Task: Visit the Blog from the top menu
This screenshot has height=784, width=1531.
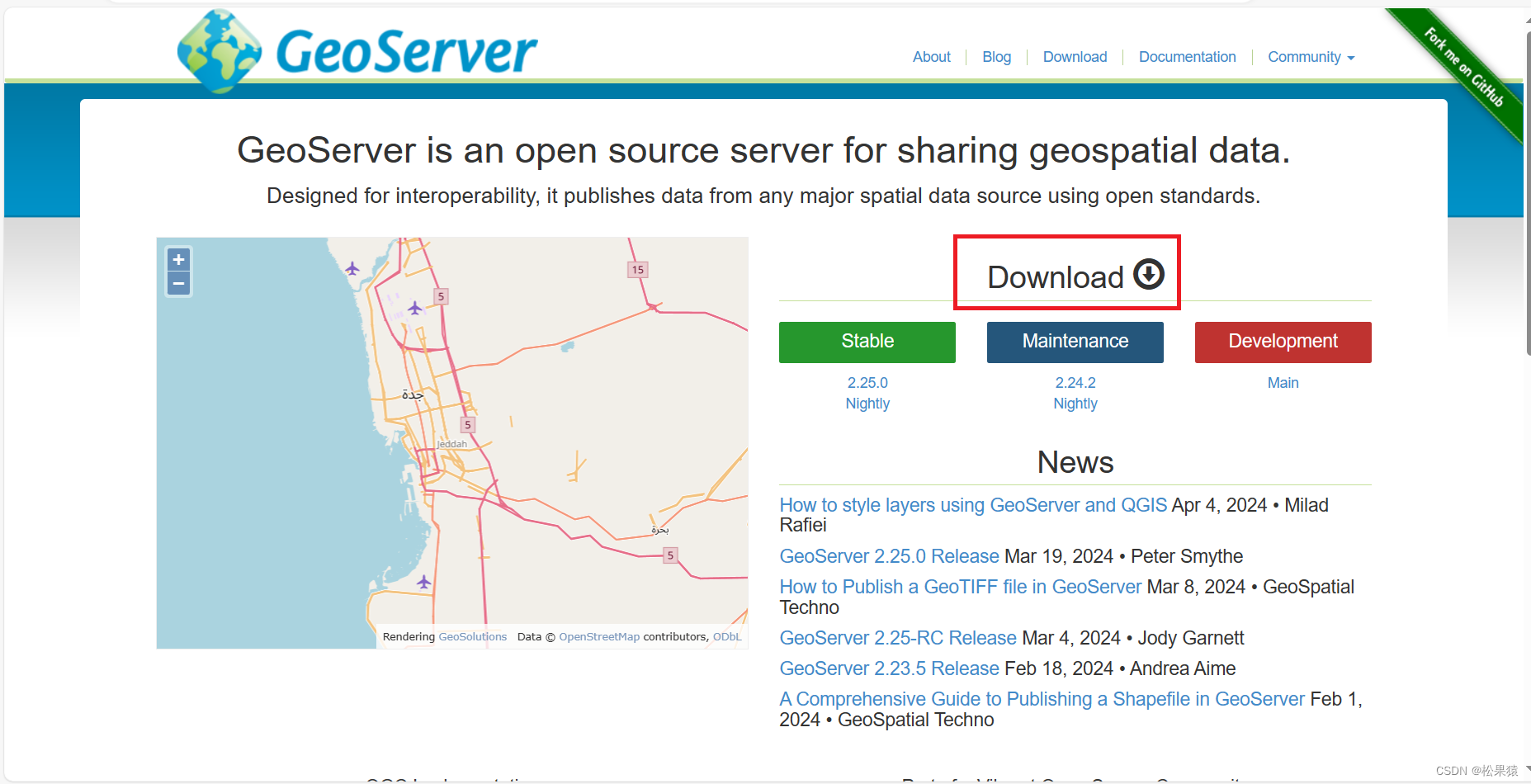Action: (996, 57)
